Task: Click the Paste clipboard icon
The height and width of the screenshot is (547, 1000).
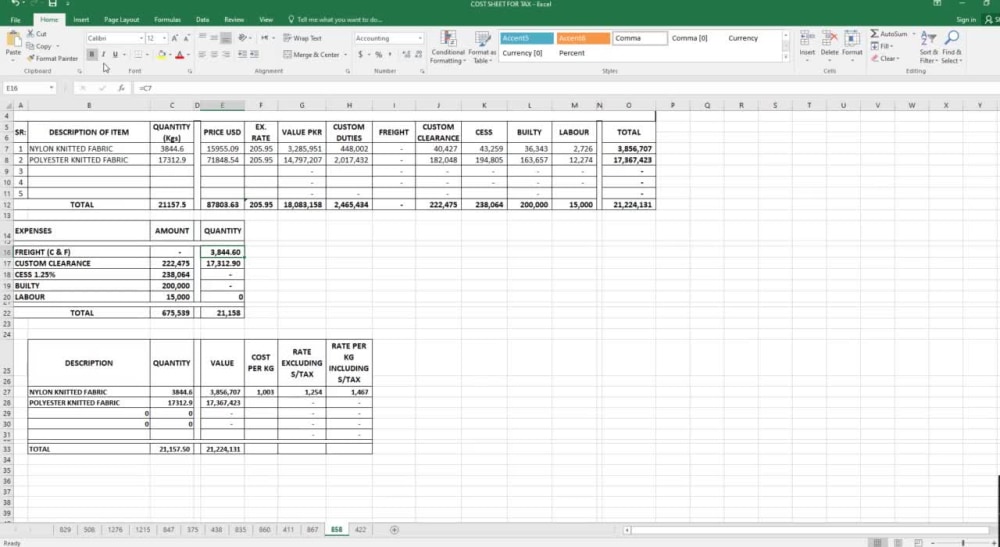Action: click(x=13, y=40)
